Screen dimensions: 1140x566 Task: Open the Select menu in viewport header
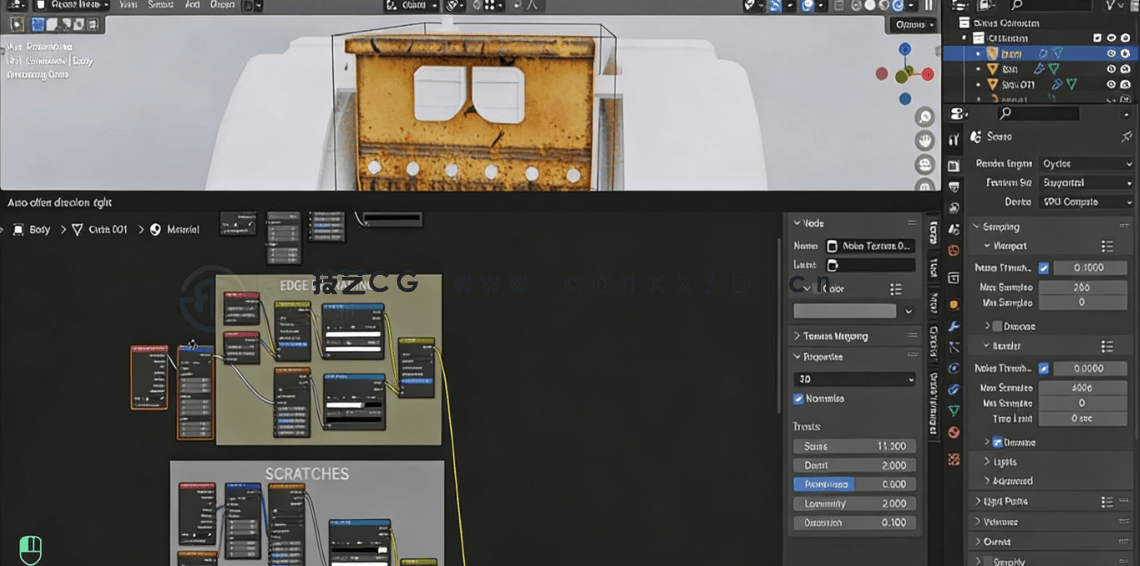[x=160, y=5]
